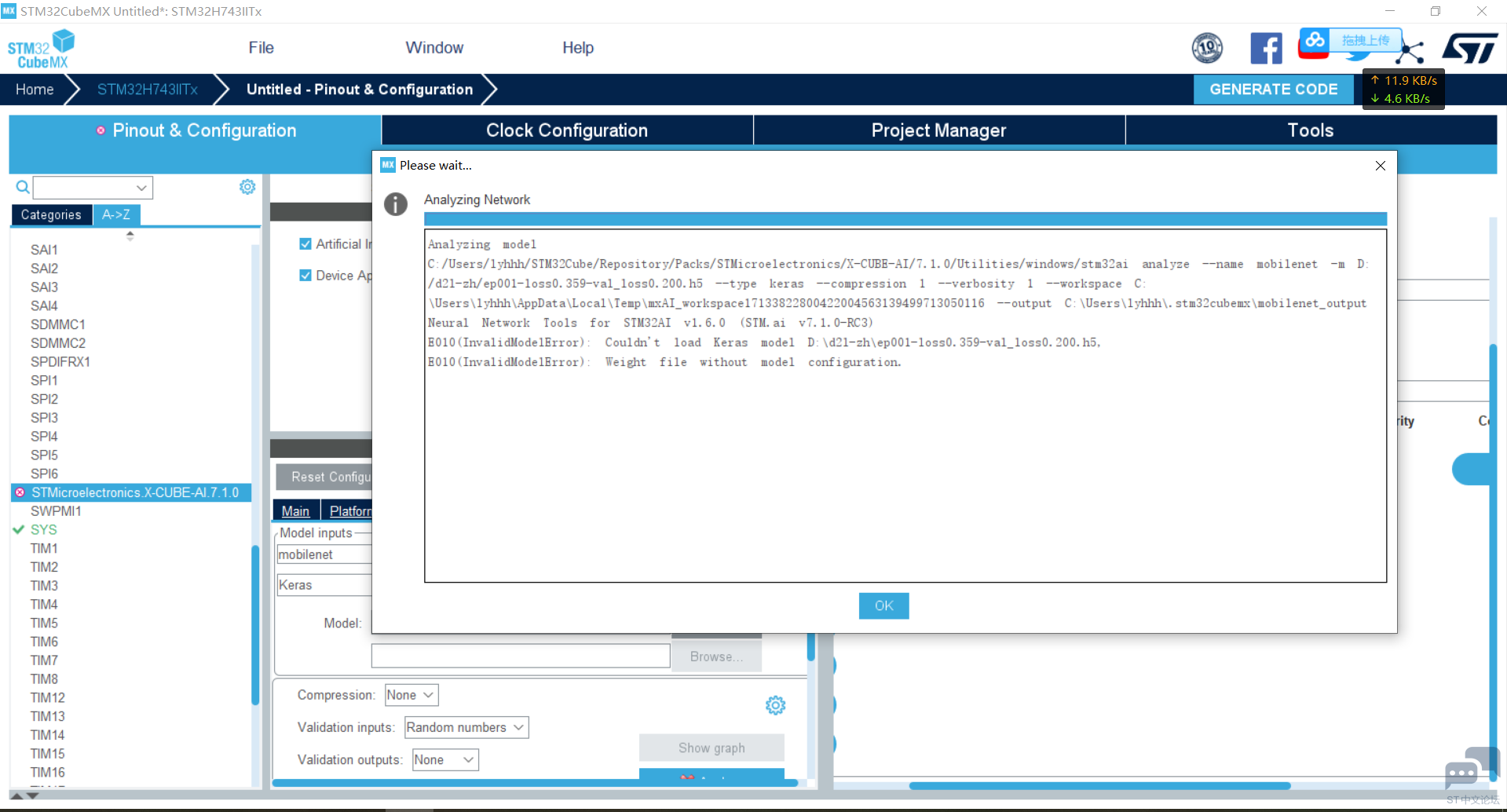Open the Compression dropdown
The width and height of the screenshot is (1507, 812).
[x=411, y=695]
